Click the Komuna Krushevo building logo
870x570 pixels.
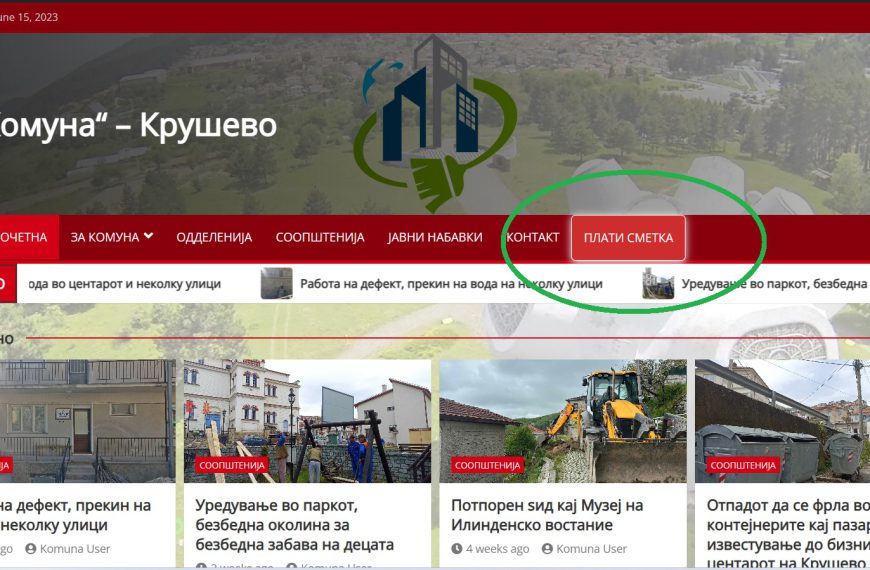point(436,123)
